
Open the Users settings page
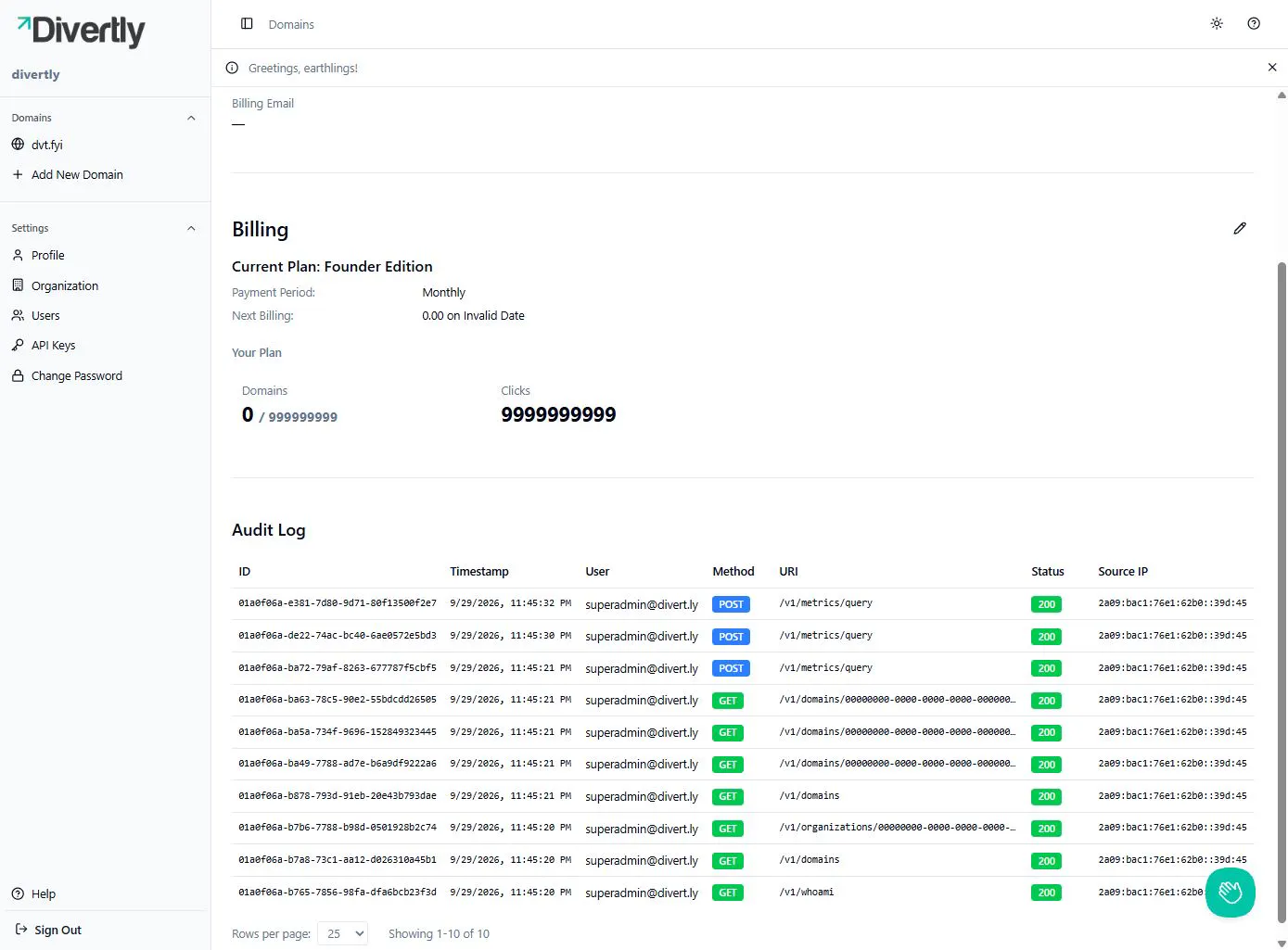click(x=45, y=315)
